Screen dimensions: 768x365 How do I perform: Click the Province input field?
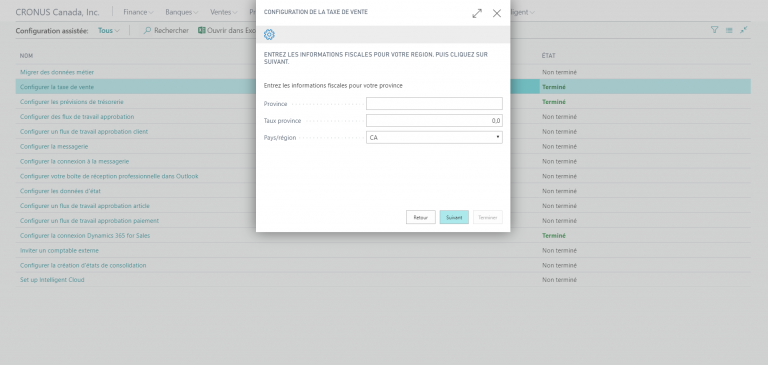[434, 103]
